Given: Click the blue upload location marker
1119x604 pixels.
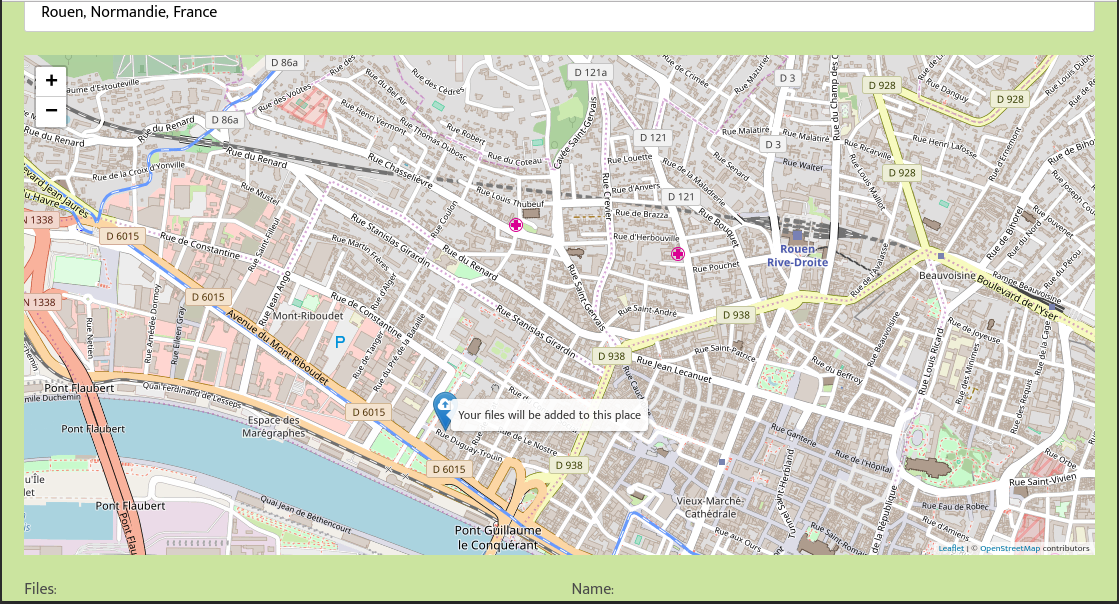Looking at the screenshot, I should click(x=445, y=411).
